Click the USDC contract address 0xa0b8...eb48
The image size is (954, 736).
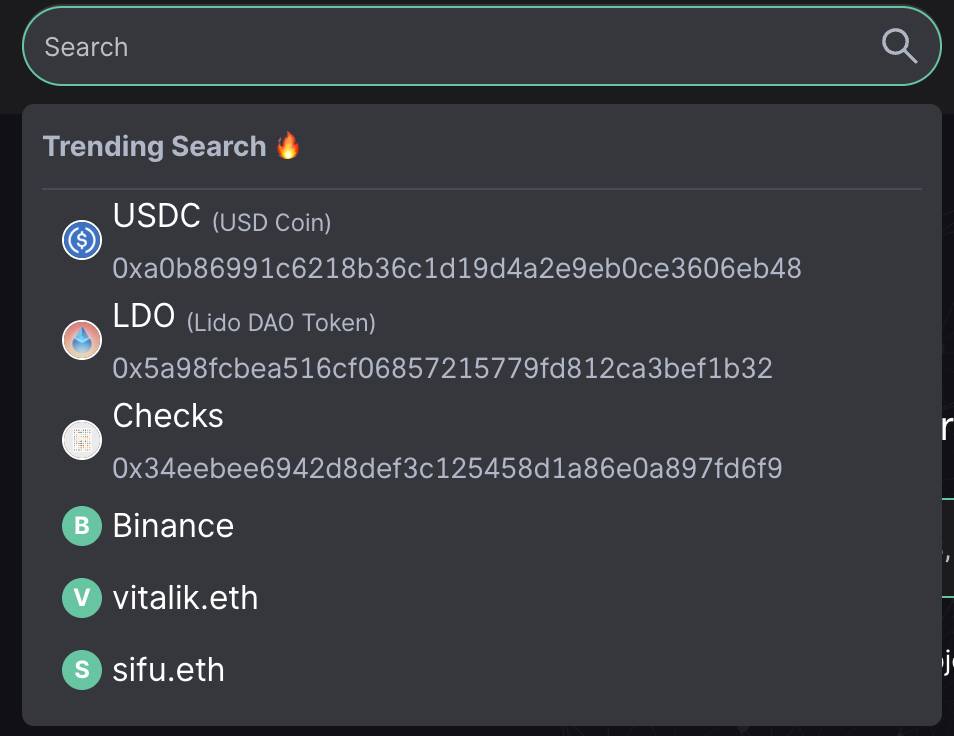coord(457,268)
